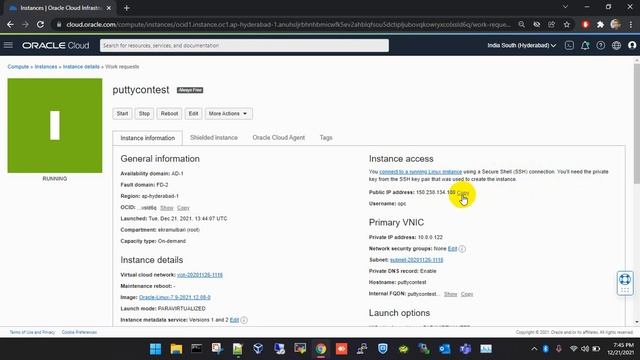This screenshot has height=360, width=640.
Task: Expand the More Actions dropdown
Action: coord(228,113)
